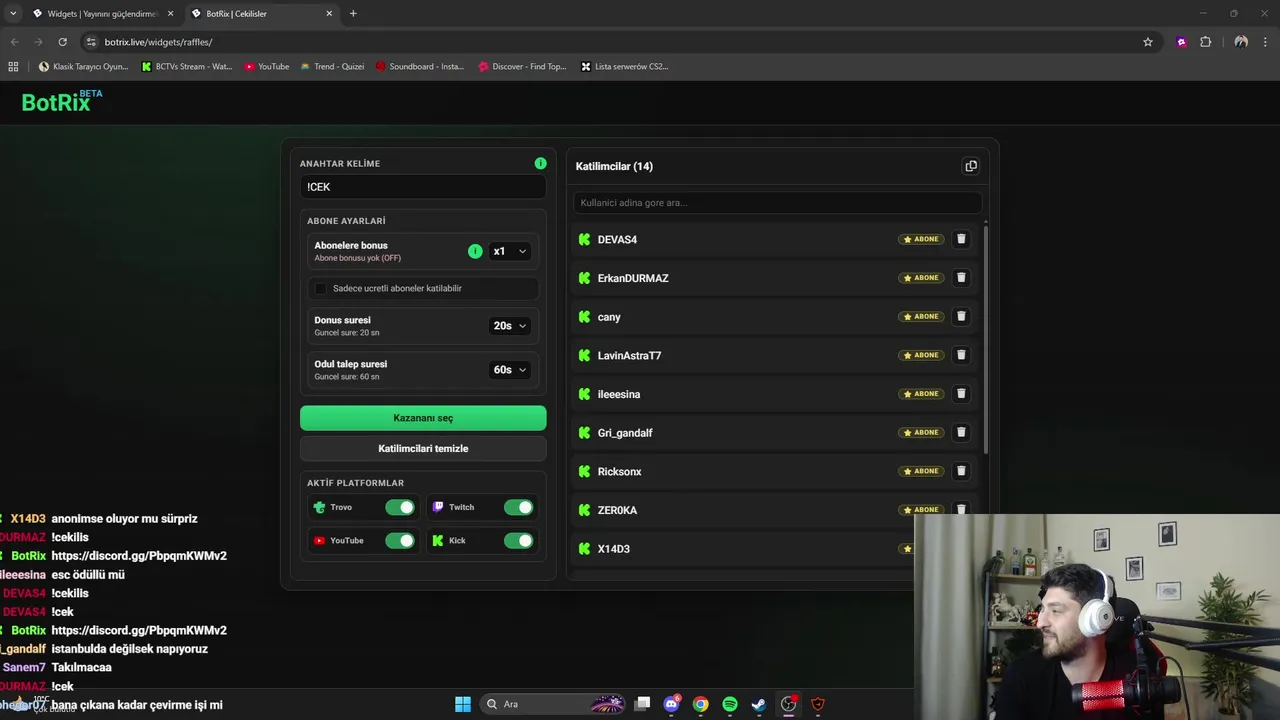The height and width of the screenshot is (720, 1280).
Task: Remove cany using the trash icon
Action: pyautogui.click(x=961, y=316)
